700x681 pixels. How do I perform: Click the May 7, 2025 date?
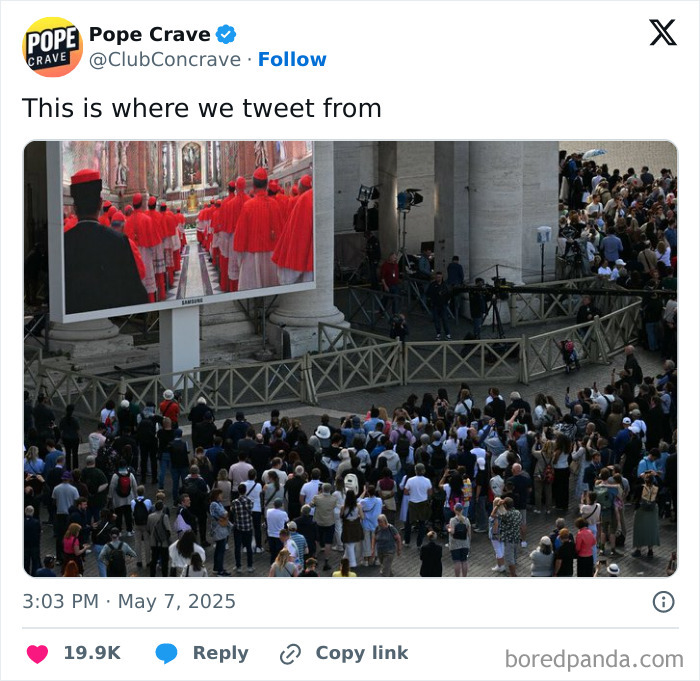[x=176, y=602]
